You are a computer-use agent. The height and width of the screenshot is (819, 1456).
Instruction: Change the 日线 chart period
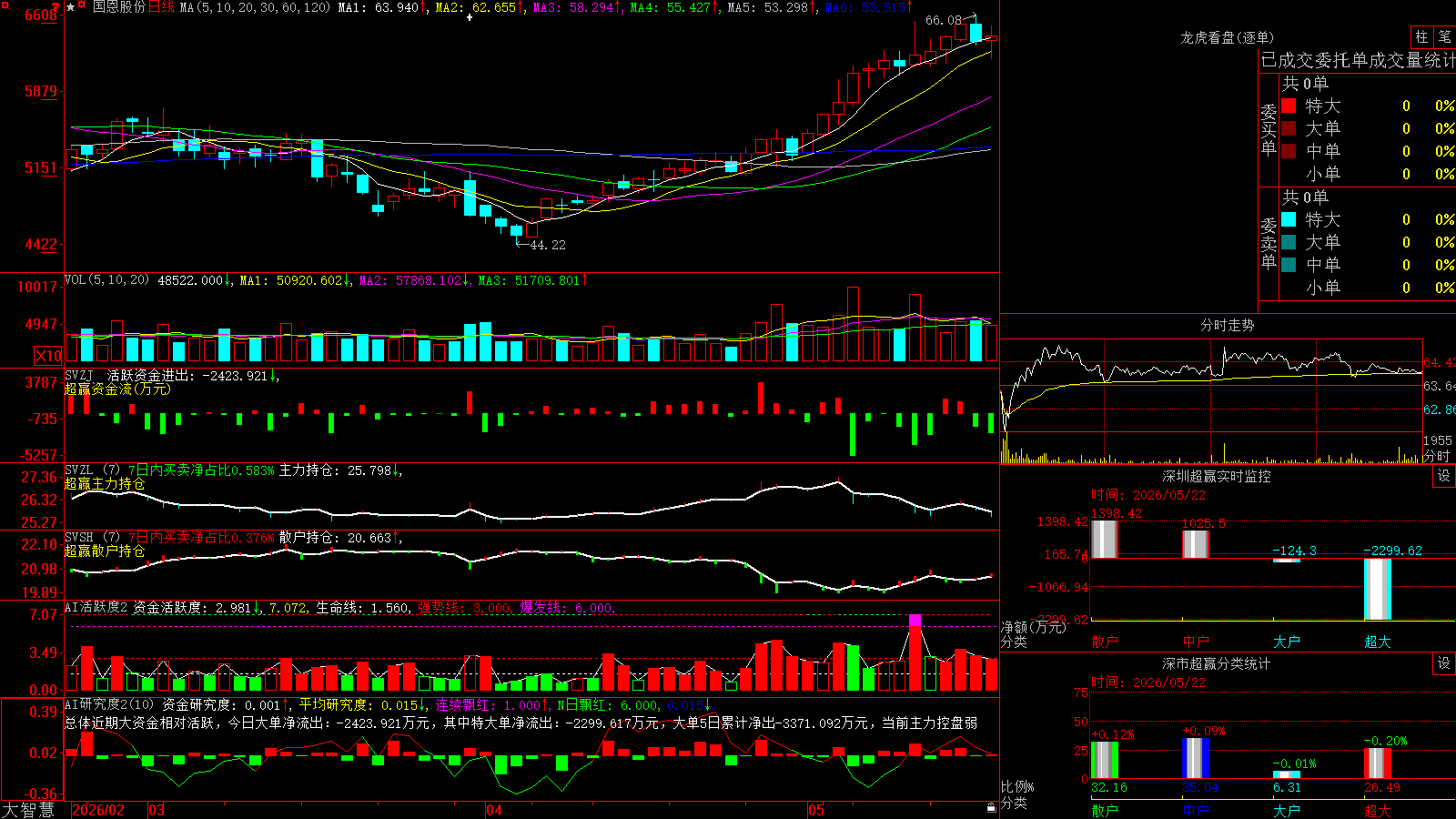pos(161,7)
